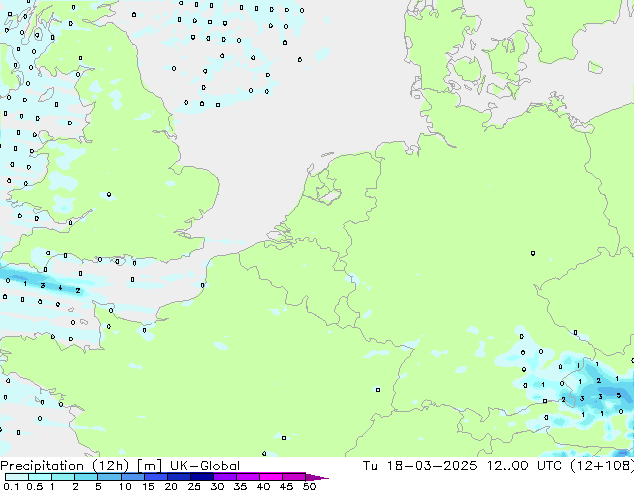Screen dimensions: 634x490
Task: Select the 20–25 dark blue legend swatch
Action: 178,477
